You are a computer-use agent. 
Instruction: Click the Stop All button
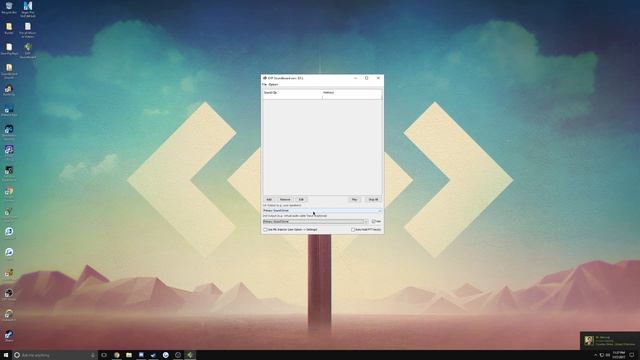[373, 200]
